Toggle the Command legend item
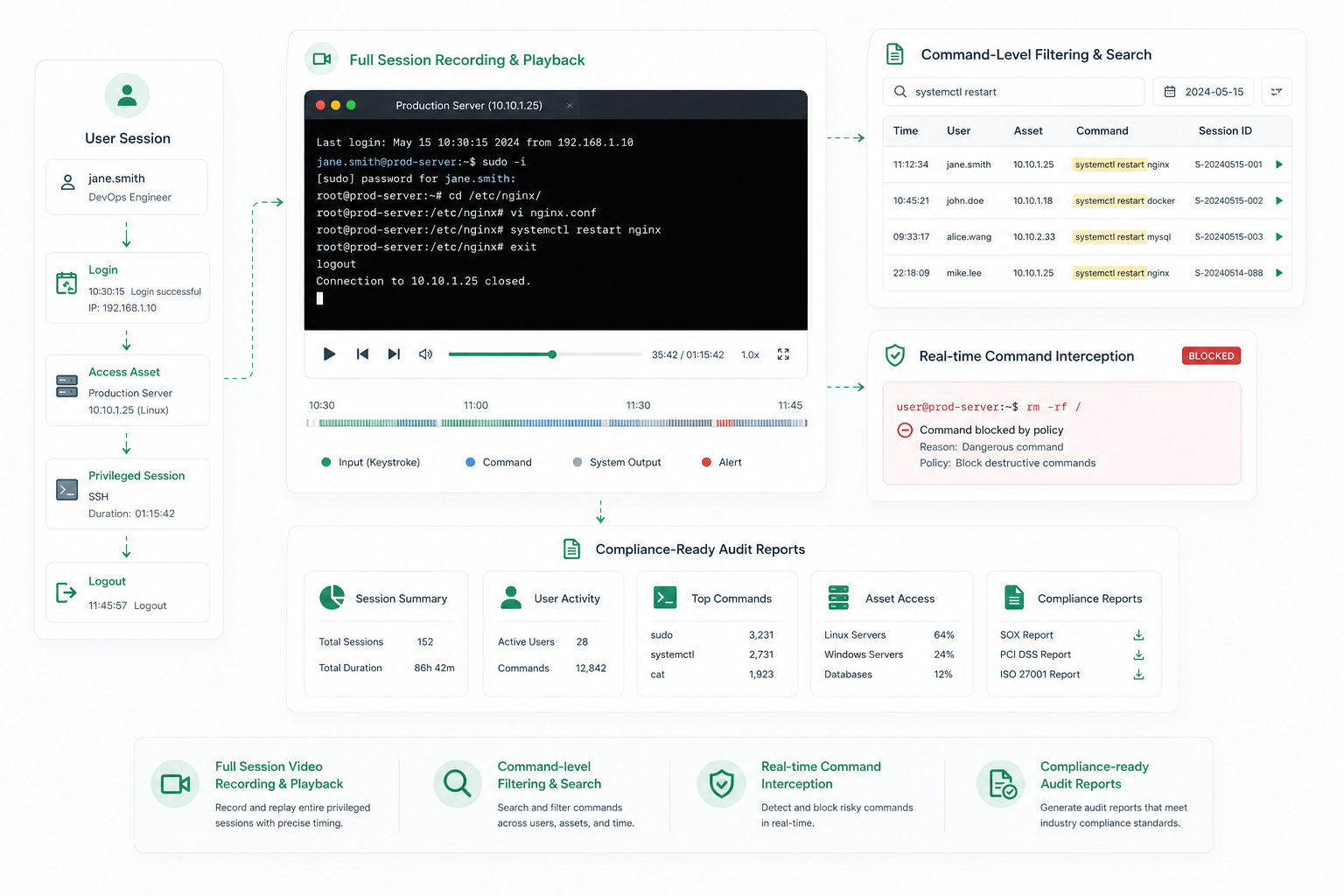The image size is (1344, 896). 499,462
